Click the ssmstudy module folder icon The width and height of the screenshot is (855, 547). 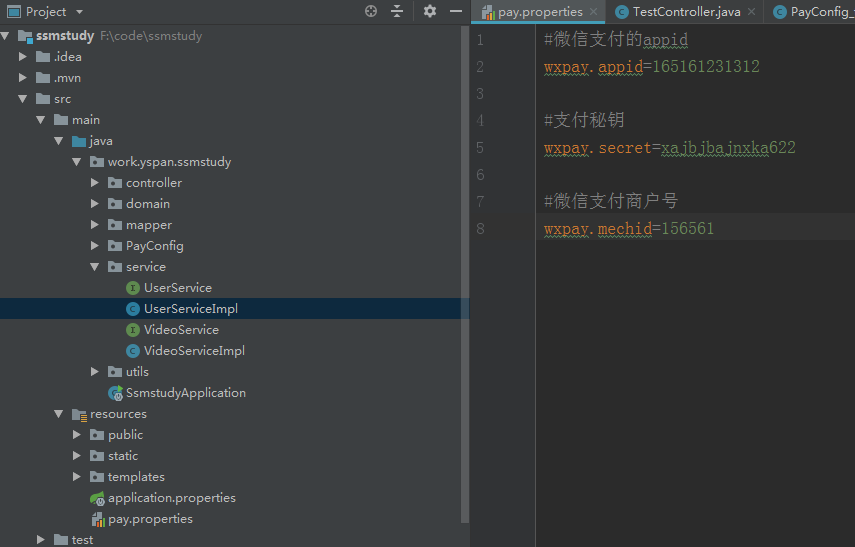[x=25, y=37]
